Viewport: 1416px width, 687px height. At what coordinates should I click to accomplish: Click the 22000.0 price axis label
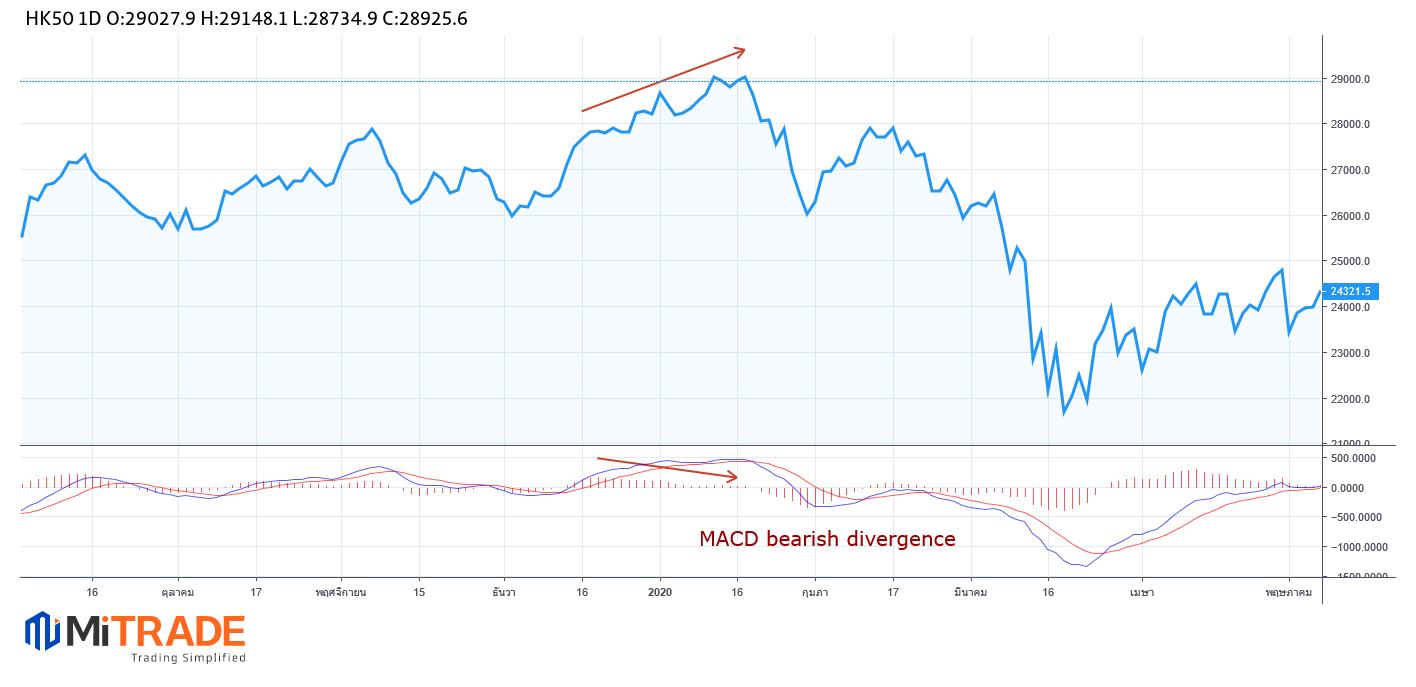point(1356,399)
